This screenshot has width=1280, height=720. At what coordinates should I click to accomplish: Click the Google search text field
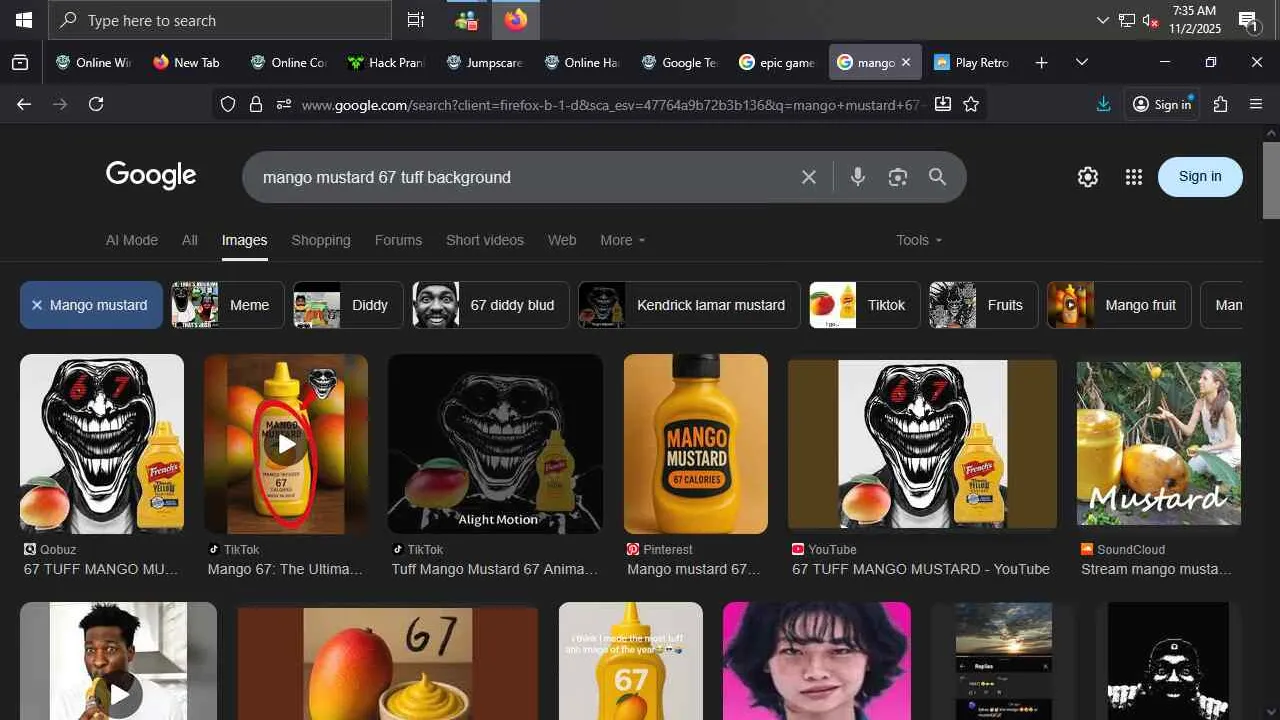pyautogui.click(x=520, y=177)
